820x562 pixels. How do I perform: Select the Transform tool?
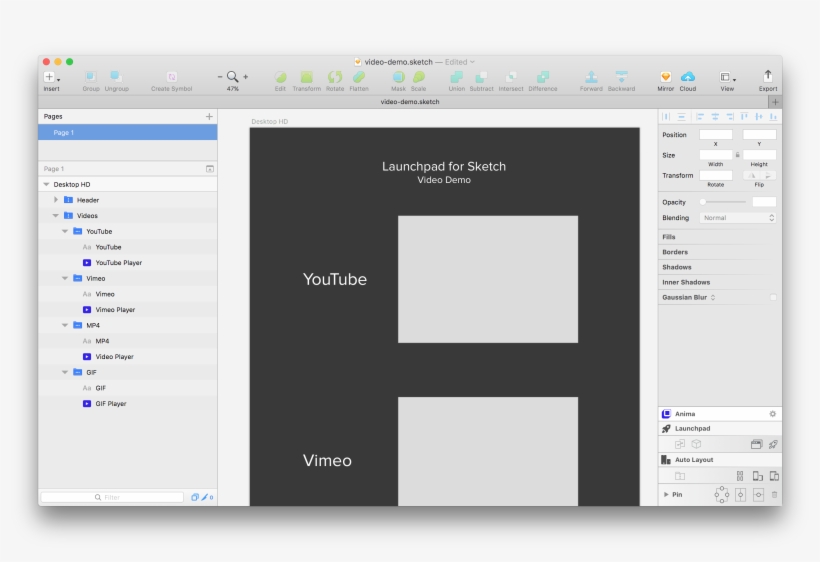306,77
